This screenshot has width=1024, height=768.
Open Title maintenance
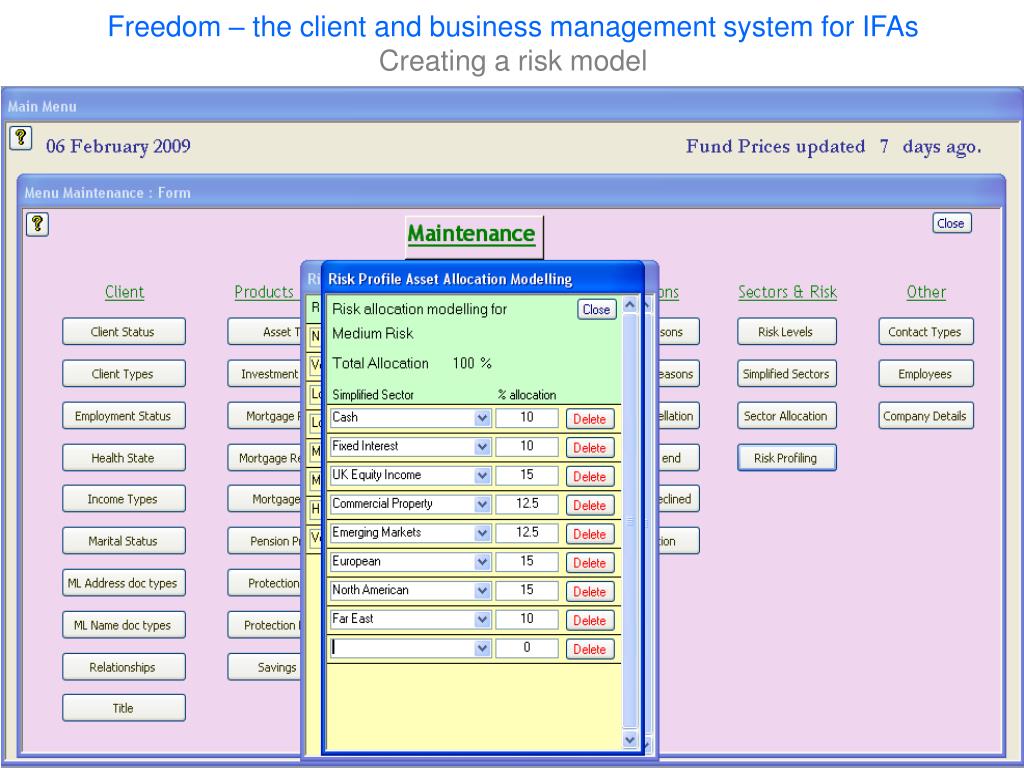[x=123, y=708]
